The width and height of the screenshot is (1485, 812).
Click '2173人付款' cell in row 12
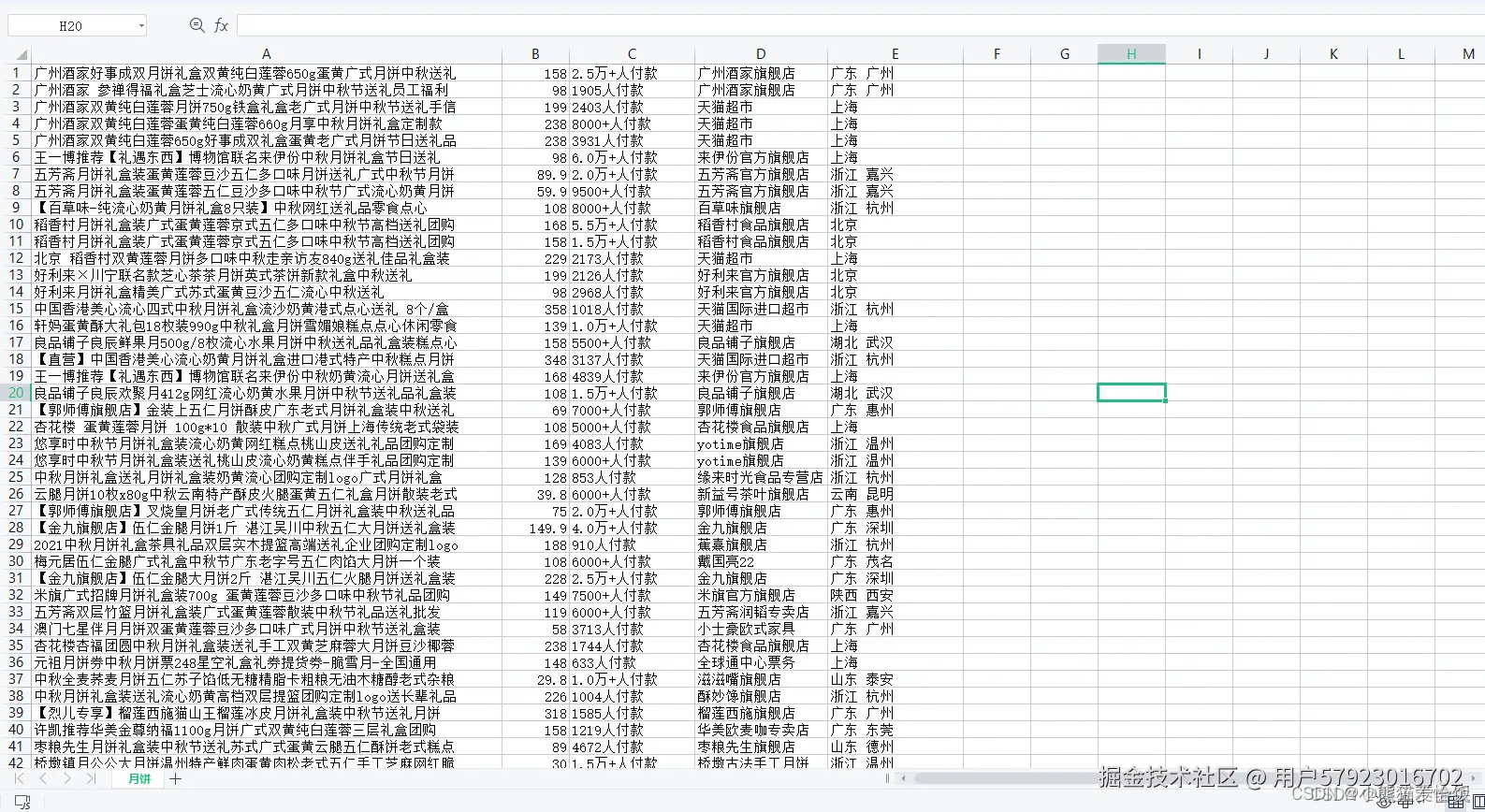pyautogui.click(x=632, y=258)
